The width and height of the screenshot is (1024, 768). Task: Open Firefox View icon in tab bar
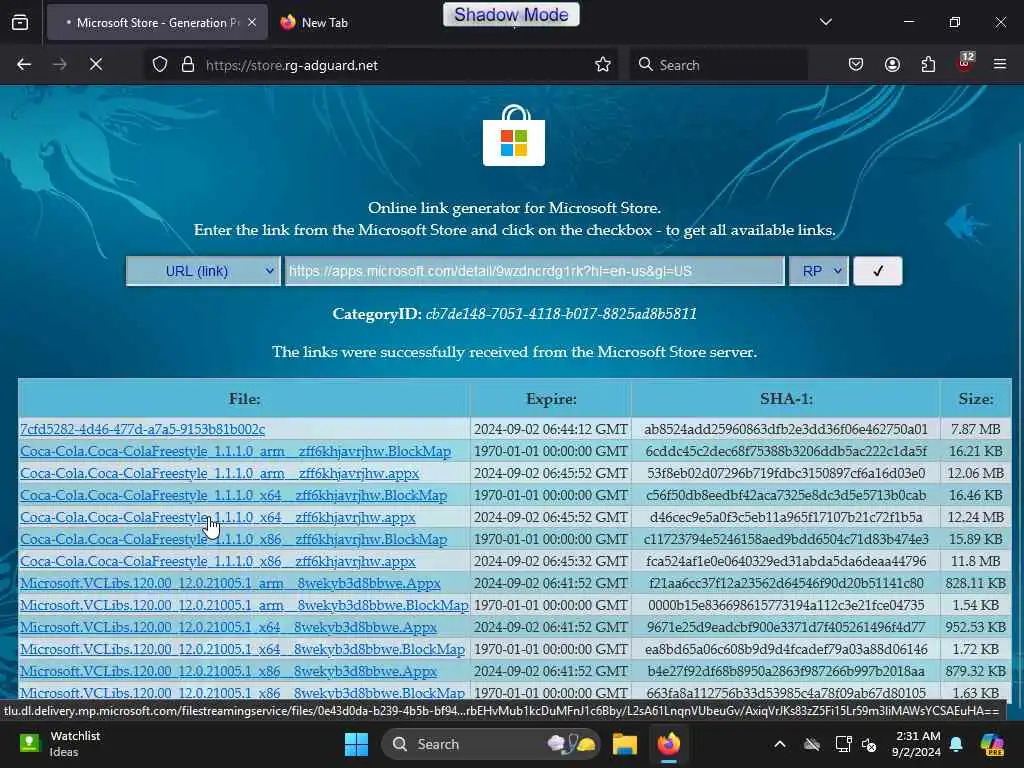[20, 23]
